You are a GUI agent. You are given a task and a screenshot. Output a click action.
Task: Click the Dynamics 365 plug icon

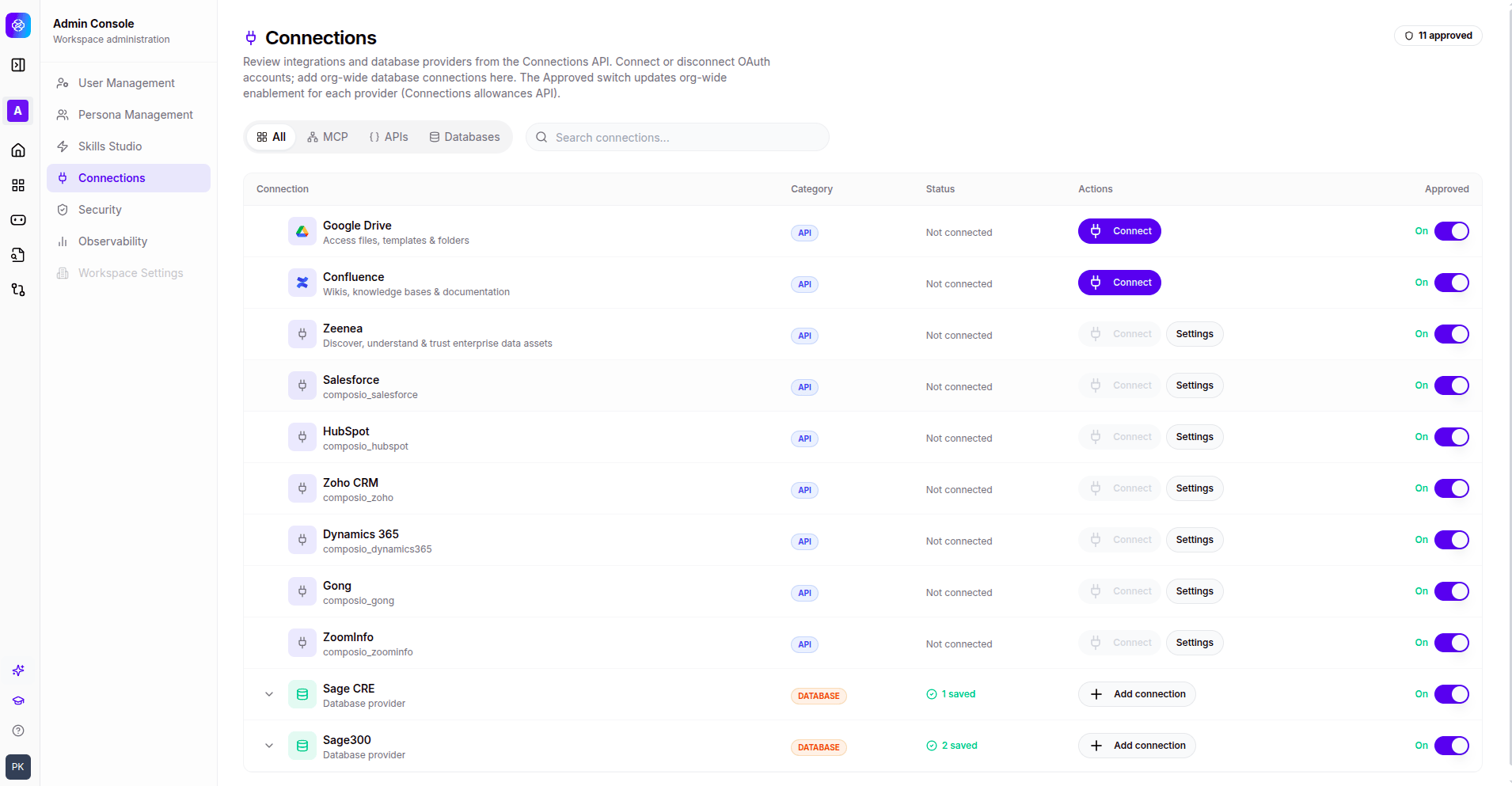(x=302, y=540)
